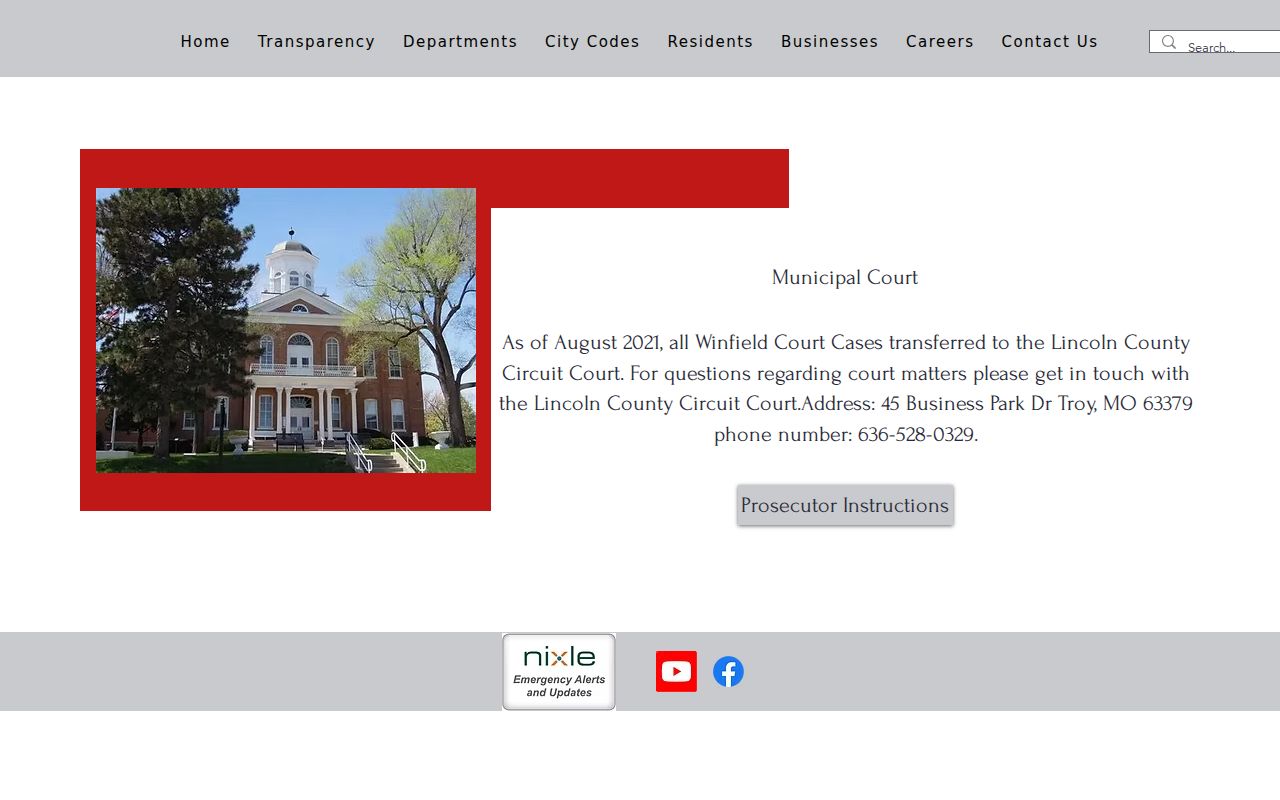Open the City Codes menu
Image resolution: width=1280 pixels, height=800 pixels.
592,42
